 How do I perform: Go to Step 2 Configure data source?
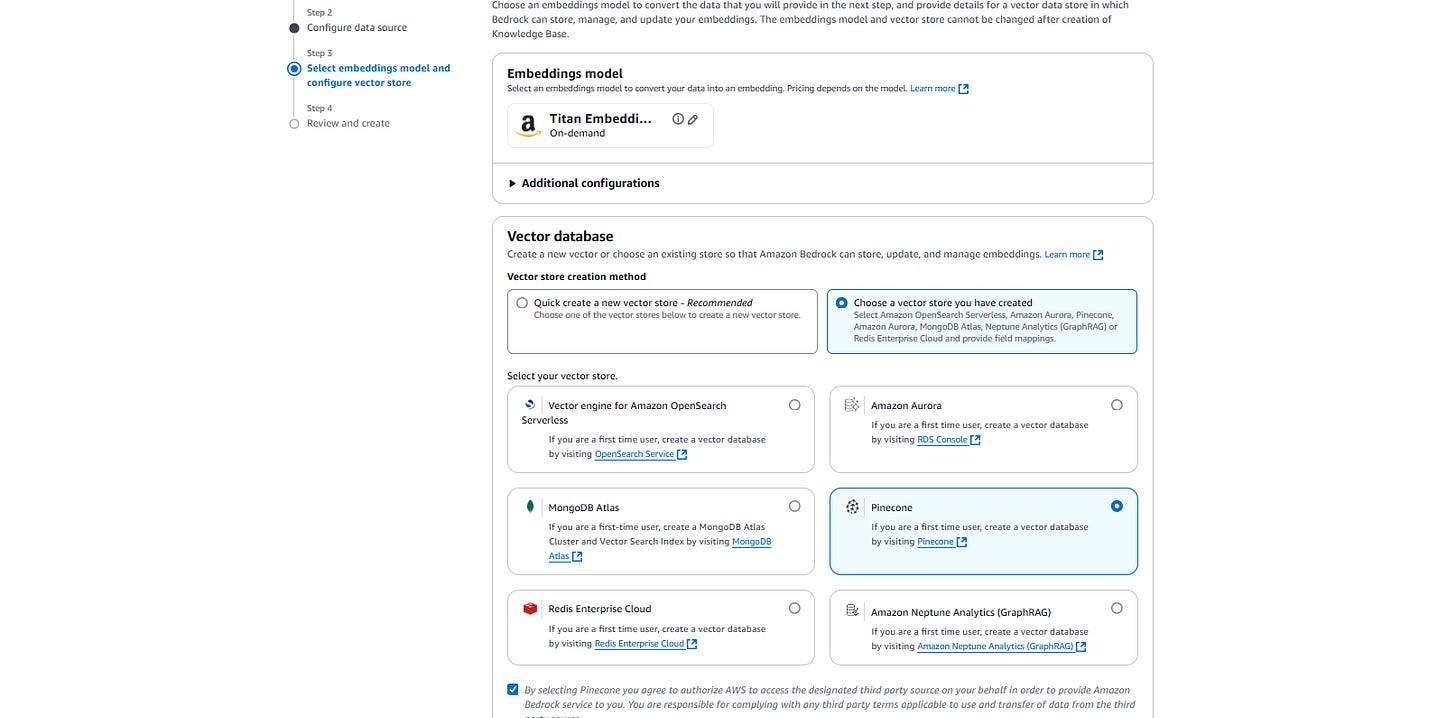tap(357, 28)
